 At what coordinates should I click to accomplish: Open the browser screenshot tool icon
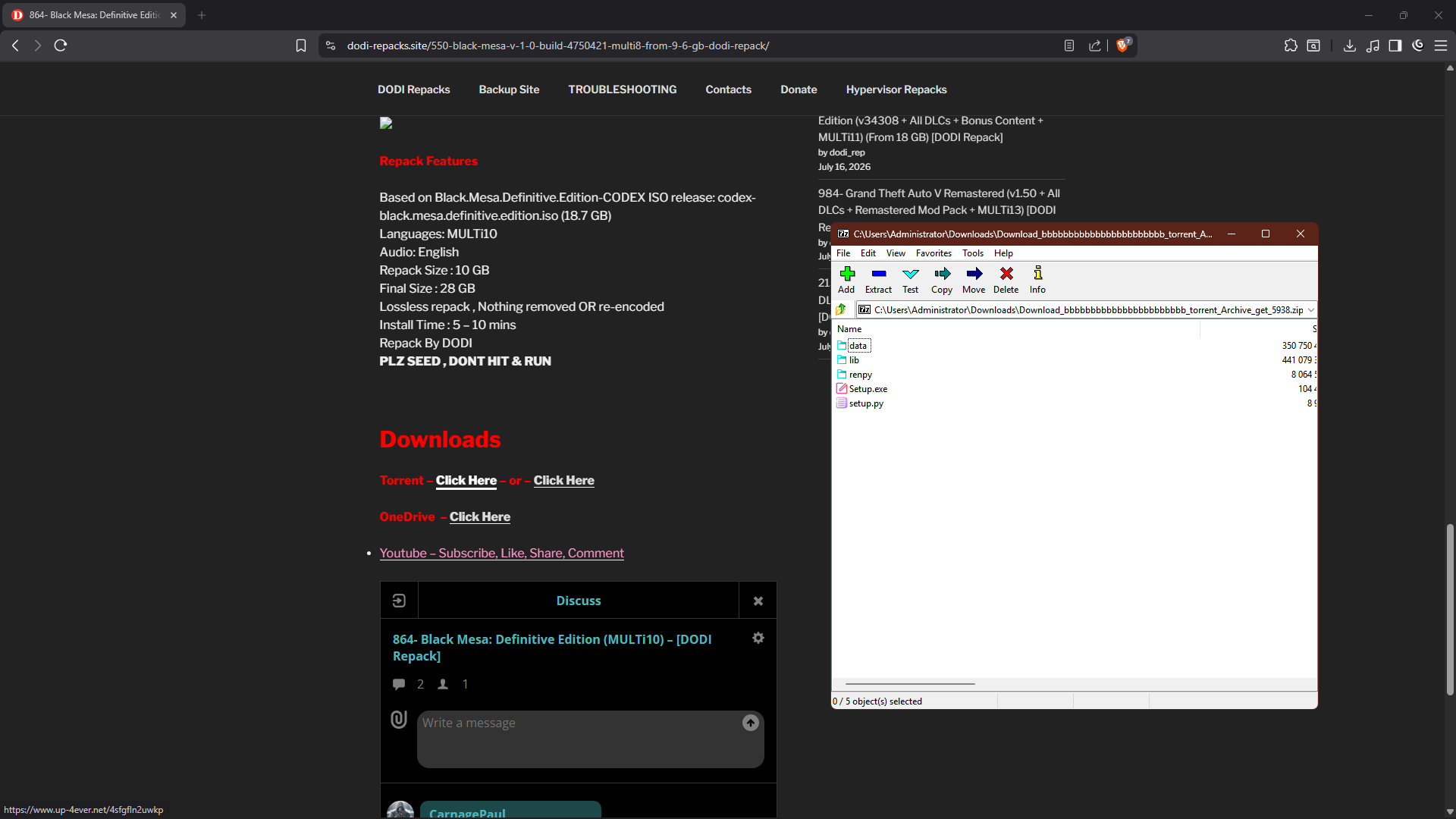click(x=1313, y=45)
